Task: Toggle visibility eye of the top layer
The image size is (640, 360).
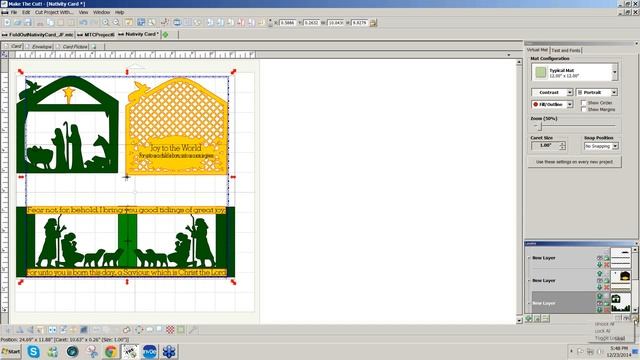Action: [x=600, y=258]
